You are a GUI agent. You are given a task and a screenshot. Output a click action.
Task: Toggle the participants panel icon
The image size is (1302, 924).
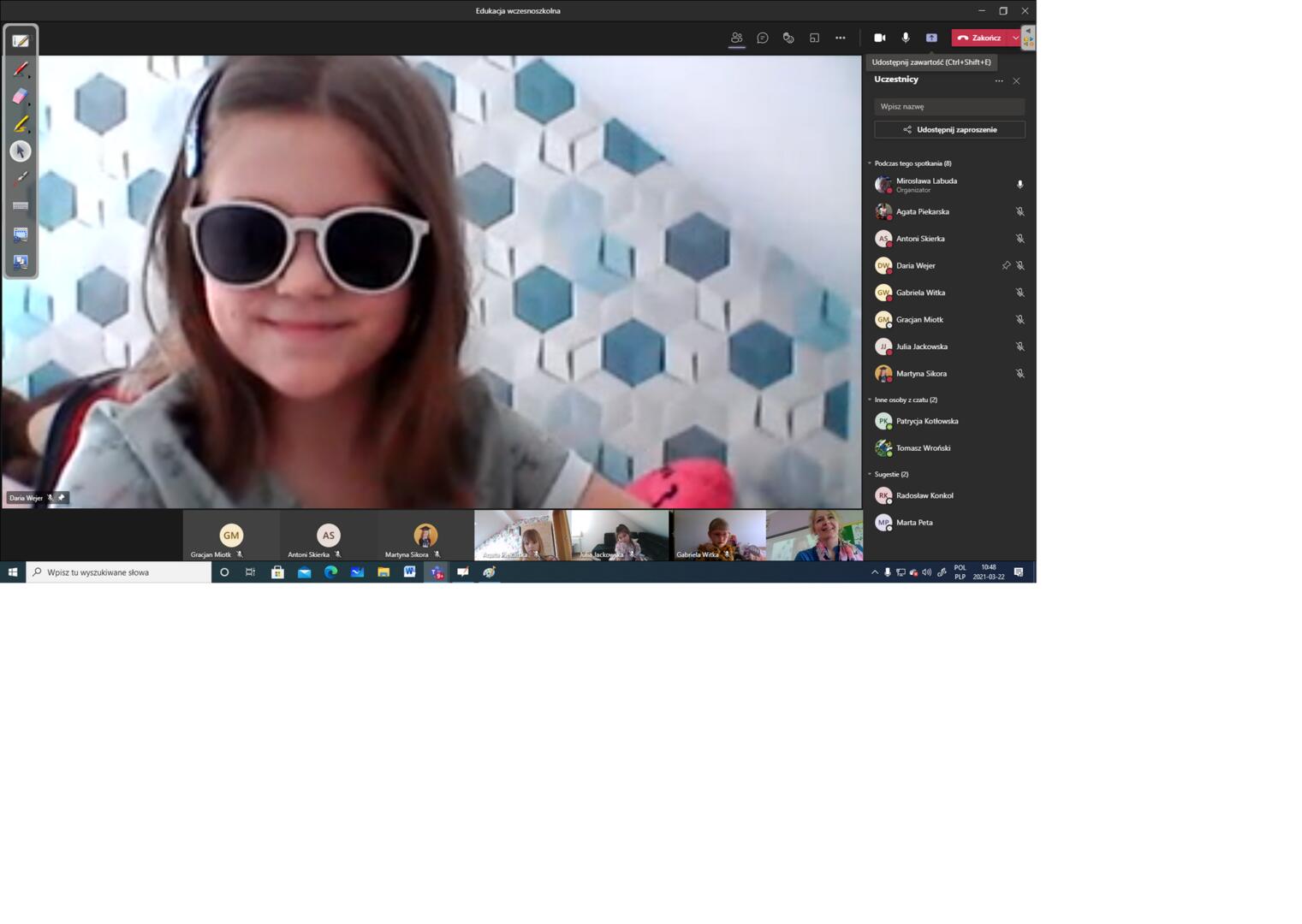pyautogui.click(x=736, y=38)
